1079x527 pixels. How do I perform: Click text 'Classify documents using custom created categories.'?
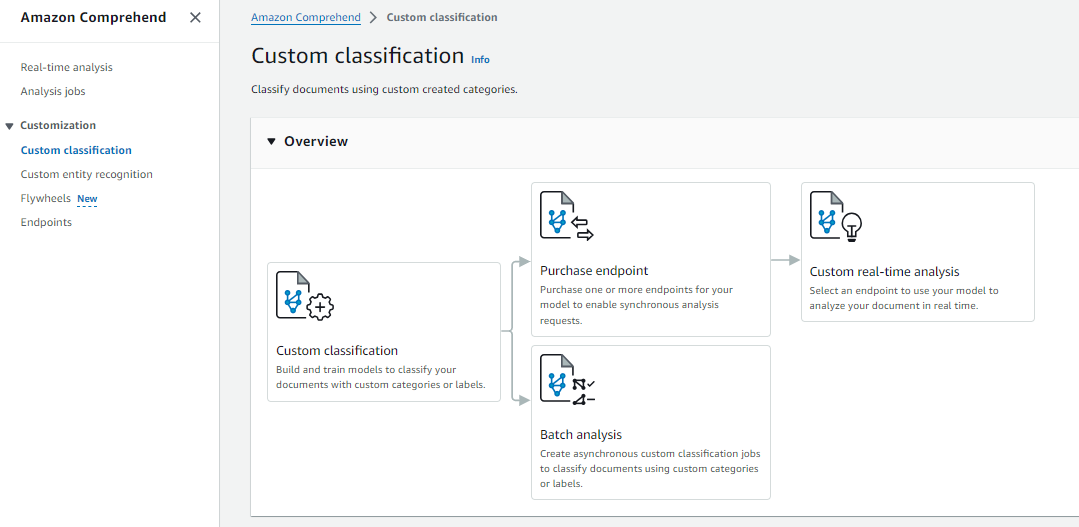pyautogui.click(x=384, y=89)
